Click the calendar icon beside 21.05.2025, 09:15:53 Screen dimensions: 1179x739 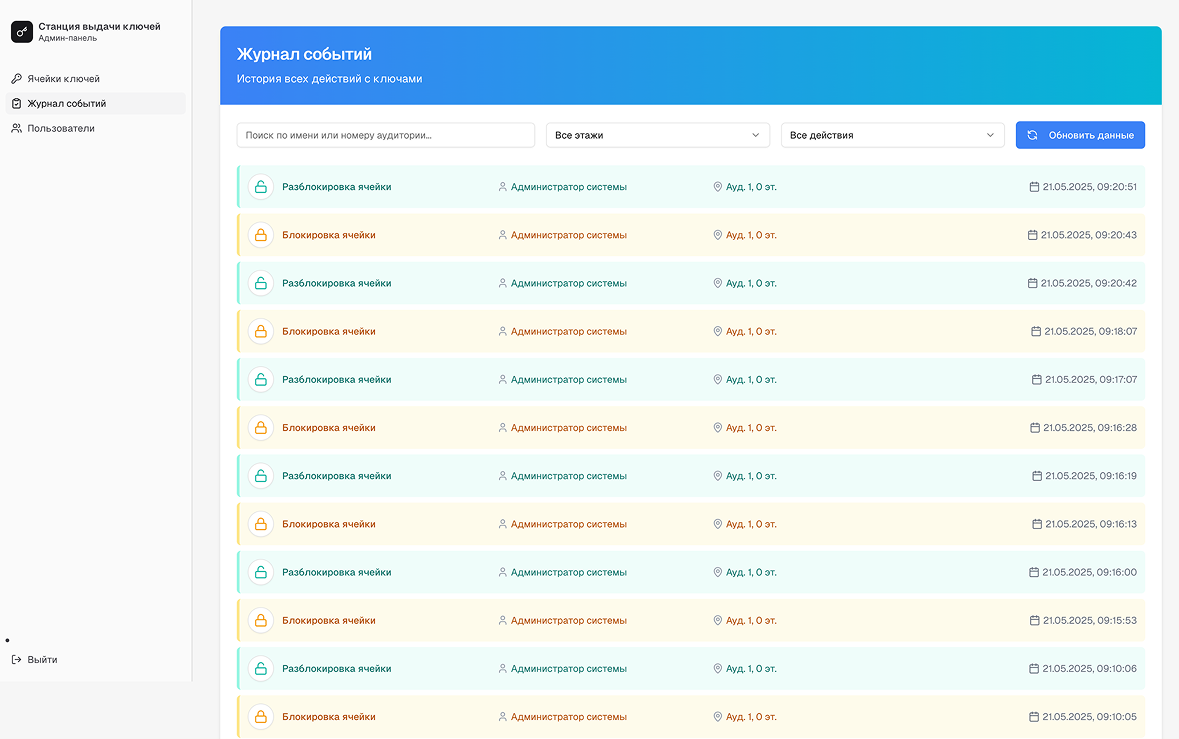pos(1035,621)
